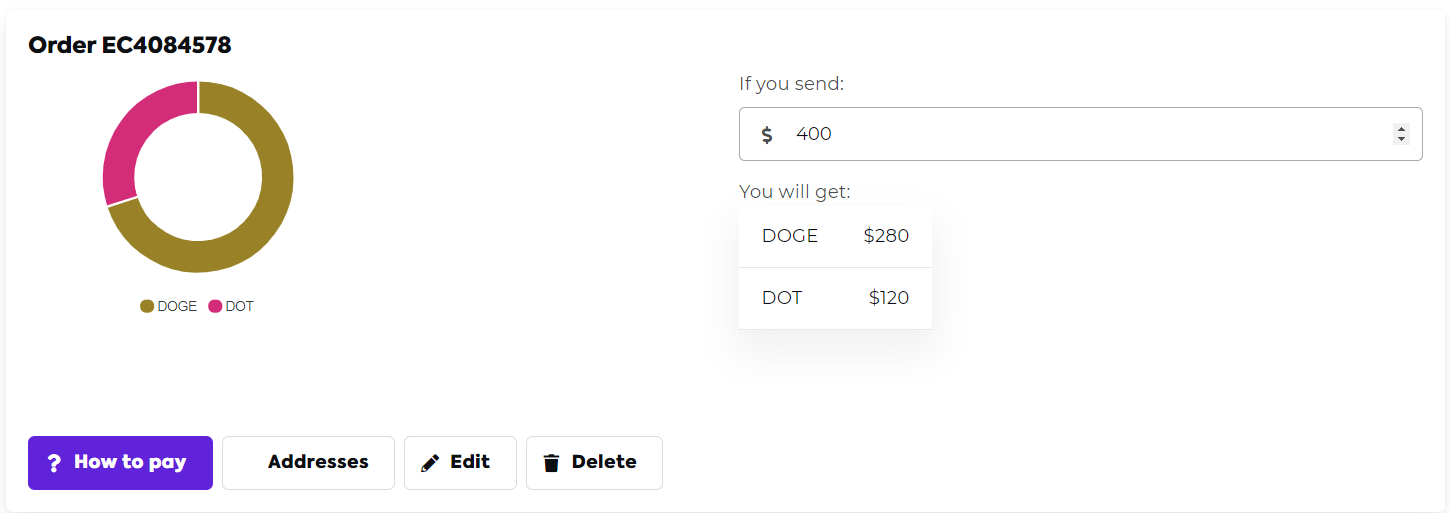
Task: Click the trash can icon beside Delete
Action: (551, 463)
